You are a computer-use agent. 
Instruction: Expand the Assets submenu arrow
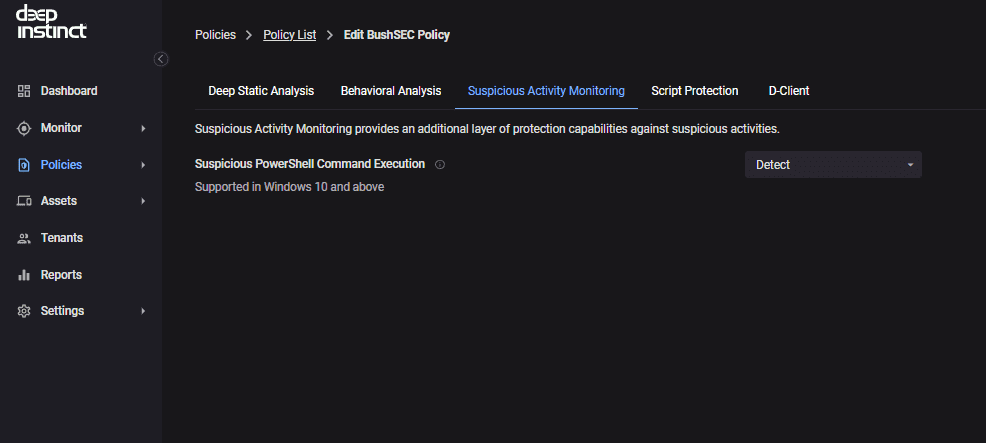pos(143,201)
